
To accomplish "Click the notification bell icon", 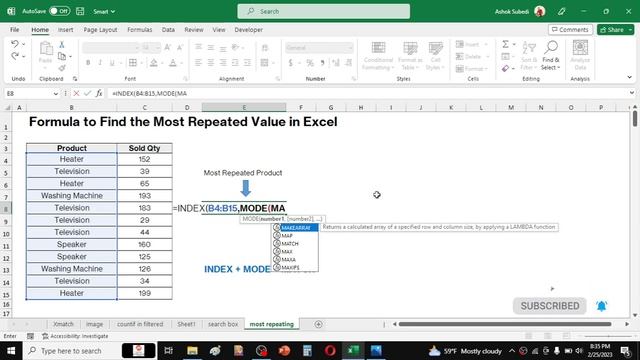I will tap(601, 306).
